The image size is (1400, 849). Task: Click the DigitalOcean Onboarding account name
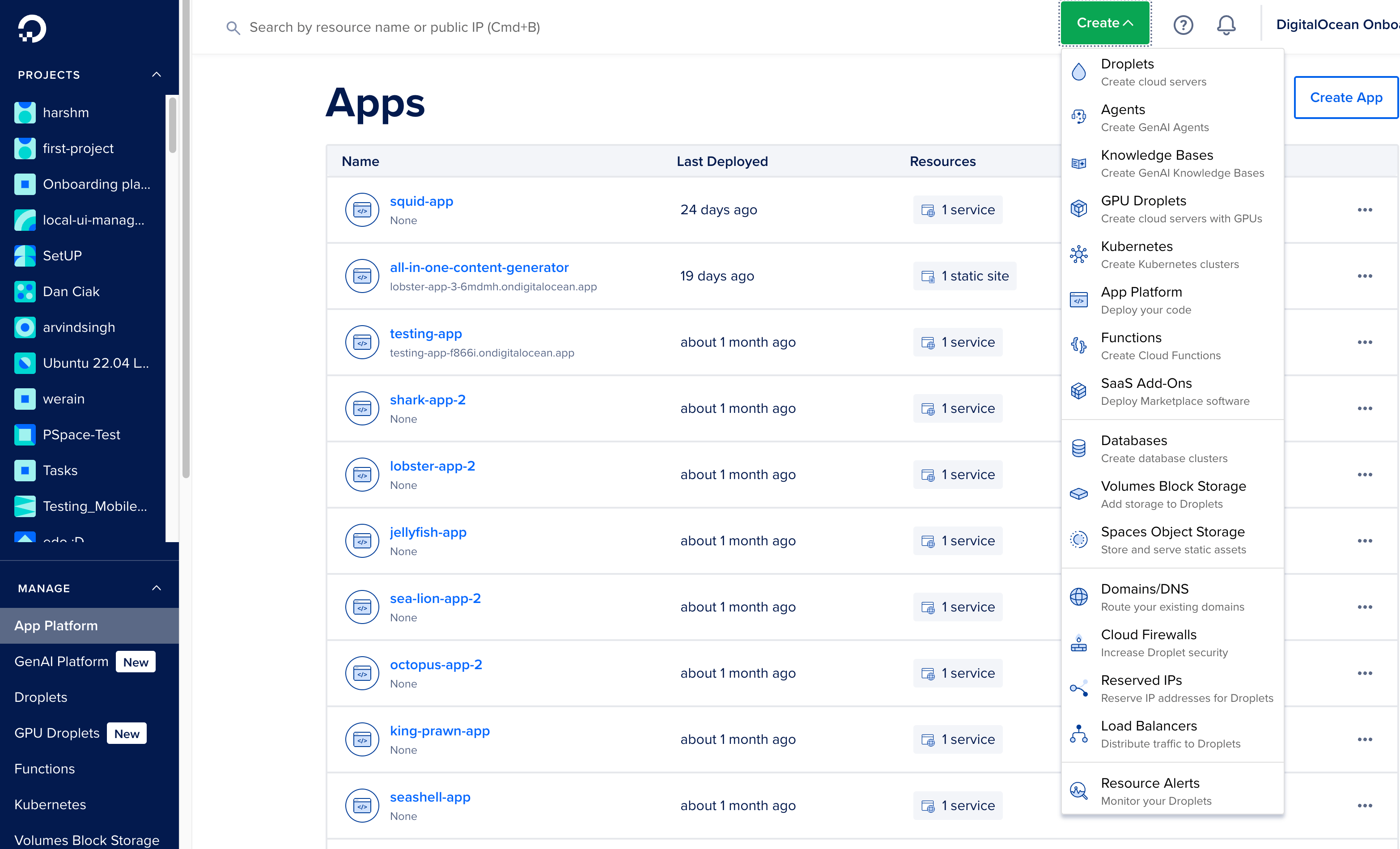(1337, 25)
